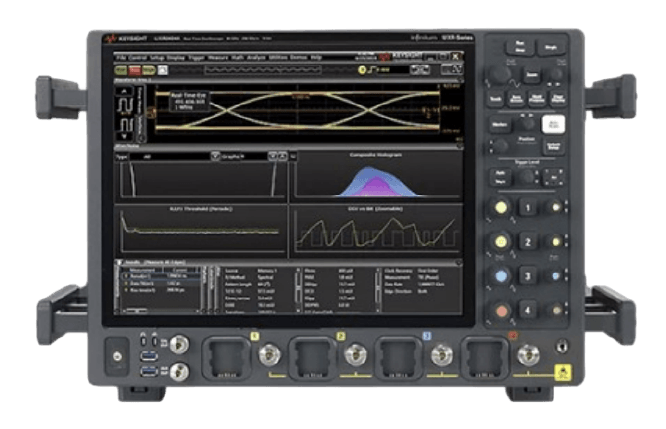This screenshot has height=429, width=666.
Task: Click the red Stop button in the on-screen toolbar
Action: tap(135, 70)
